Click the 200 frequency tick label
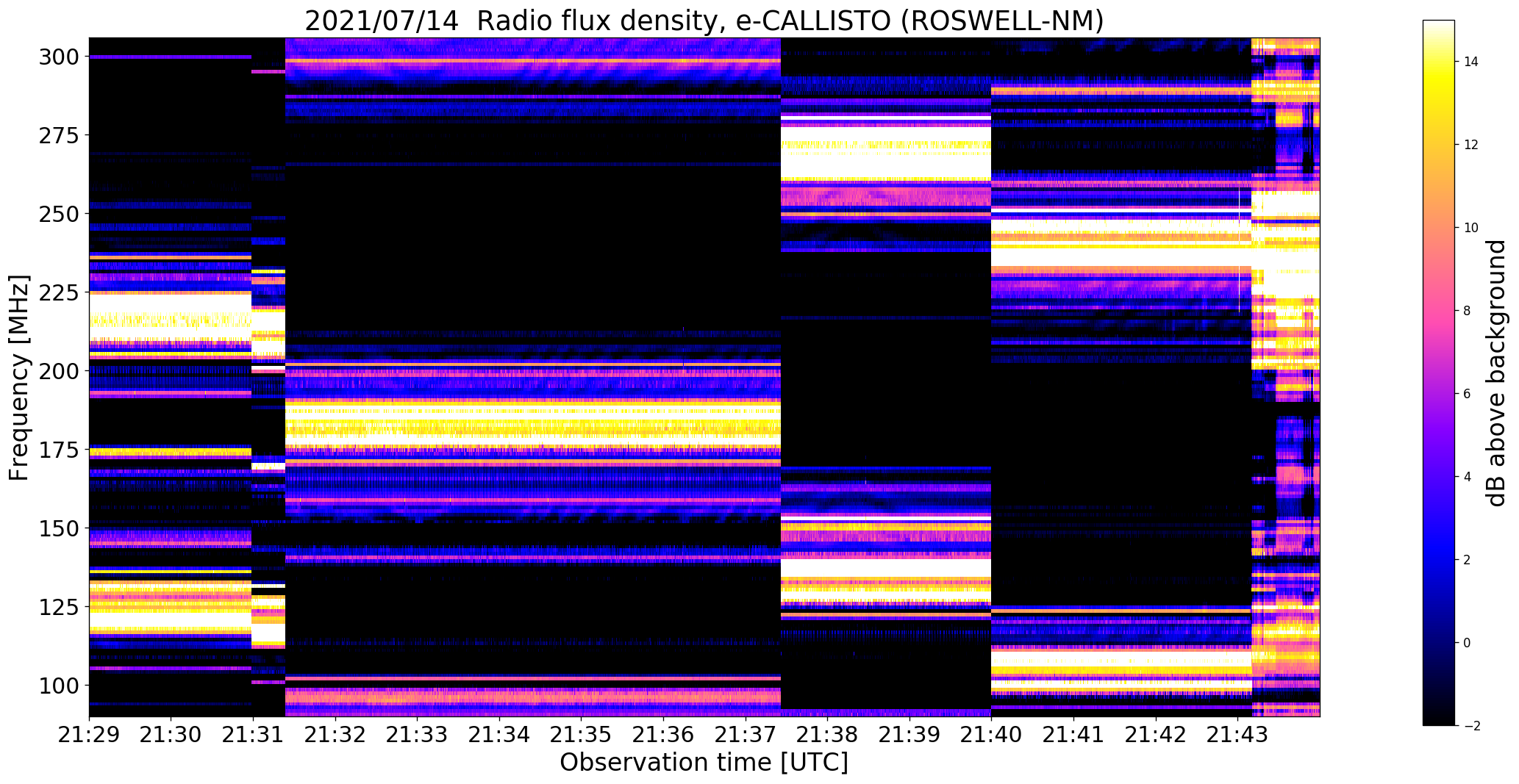This screenshot has height=784, width=1519. pyautogui.click(x=59, y=371)
